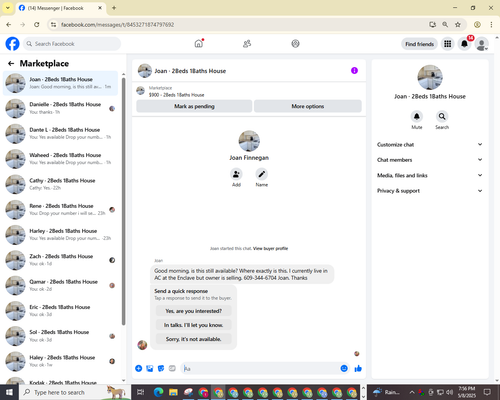Open Windows Start menu
The height and width of the screenshot is (400, 500).
click(9, 392)
